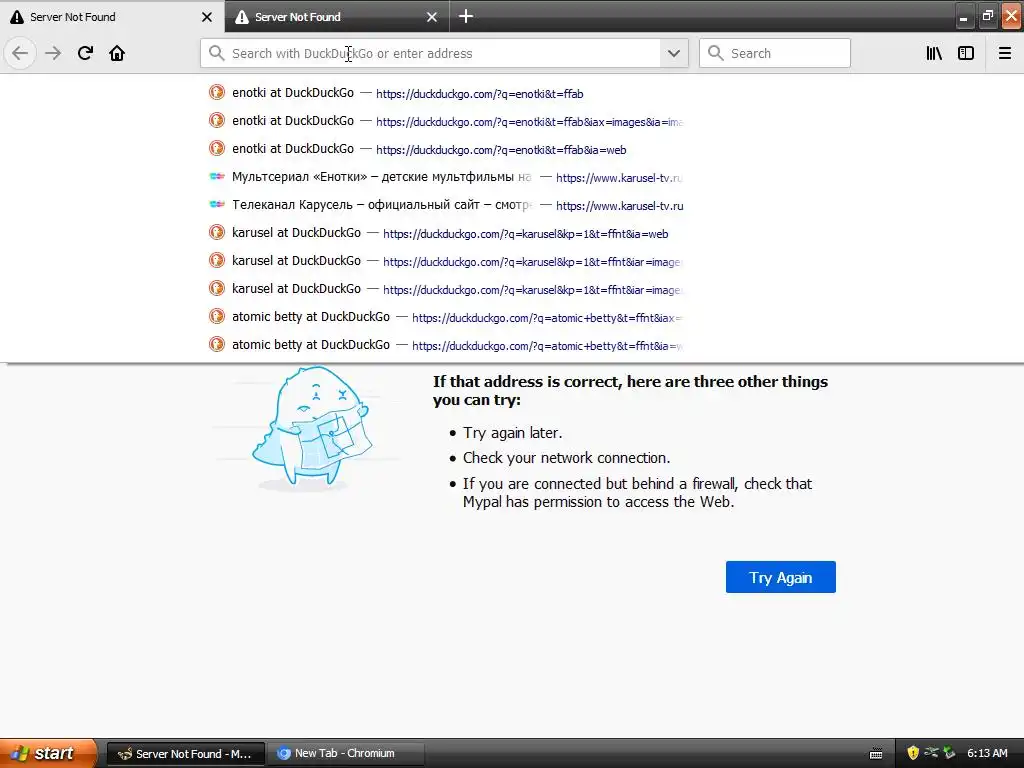Click the magnifier icon in Search box
The image size is (1024, 768).
[716, 53]
